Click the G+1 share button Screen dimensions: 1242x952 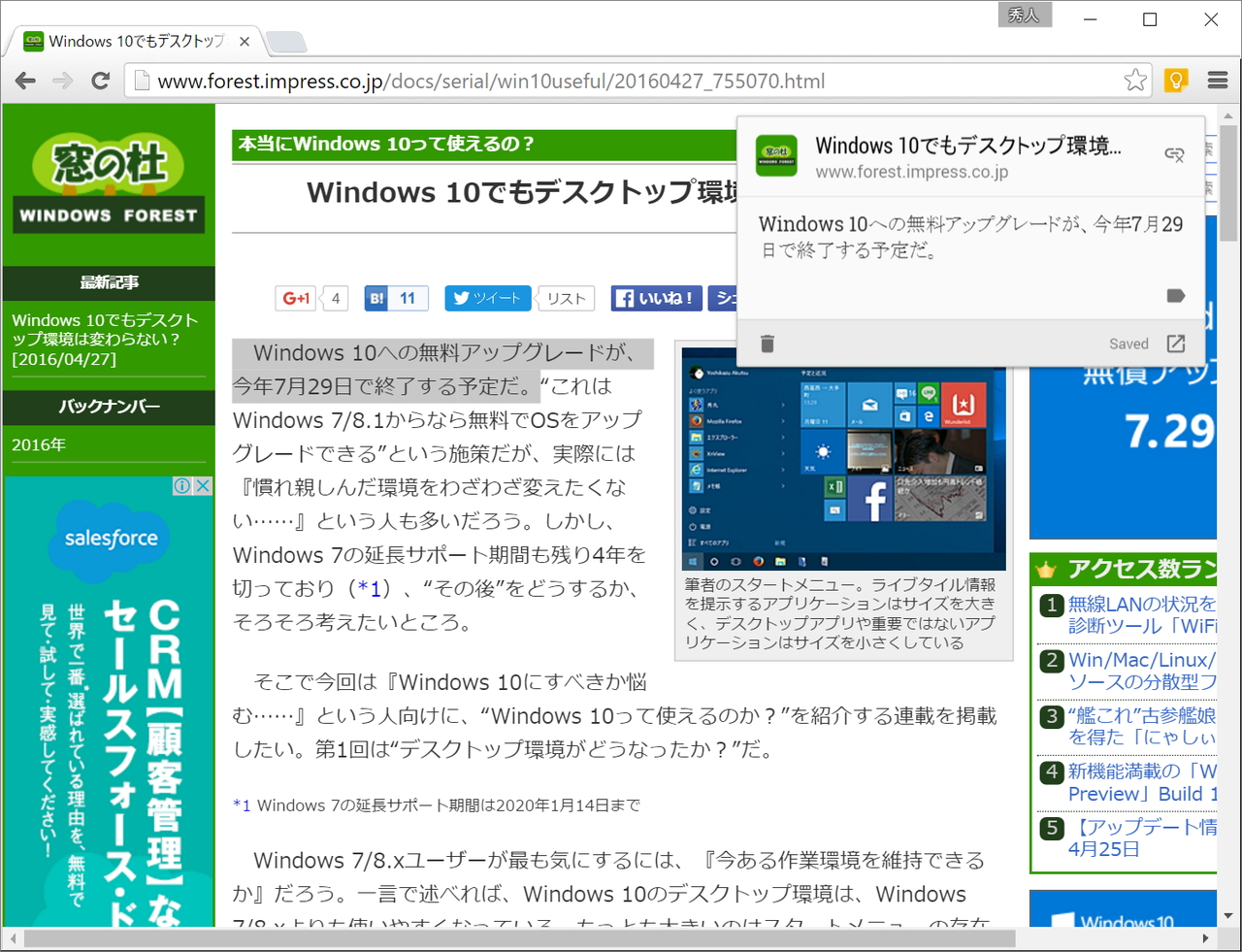click(294, 298)
